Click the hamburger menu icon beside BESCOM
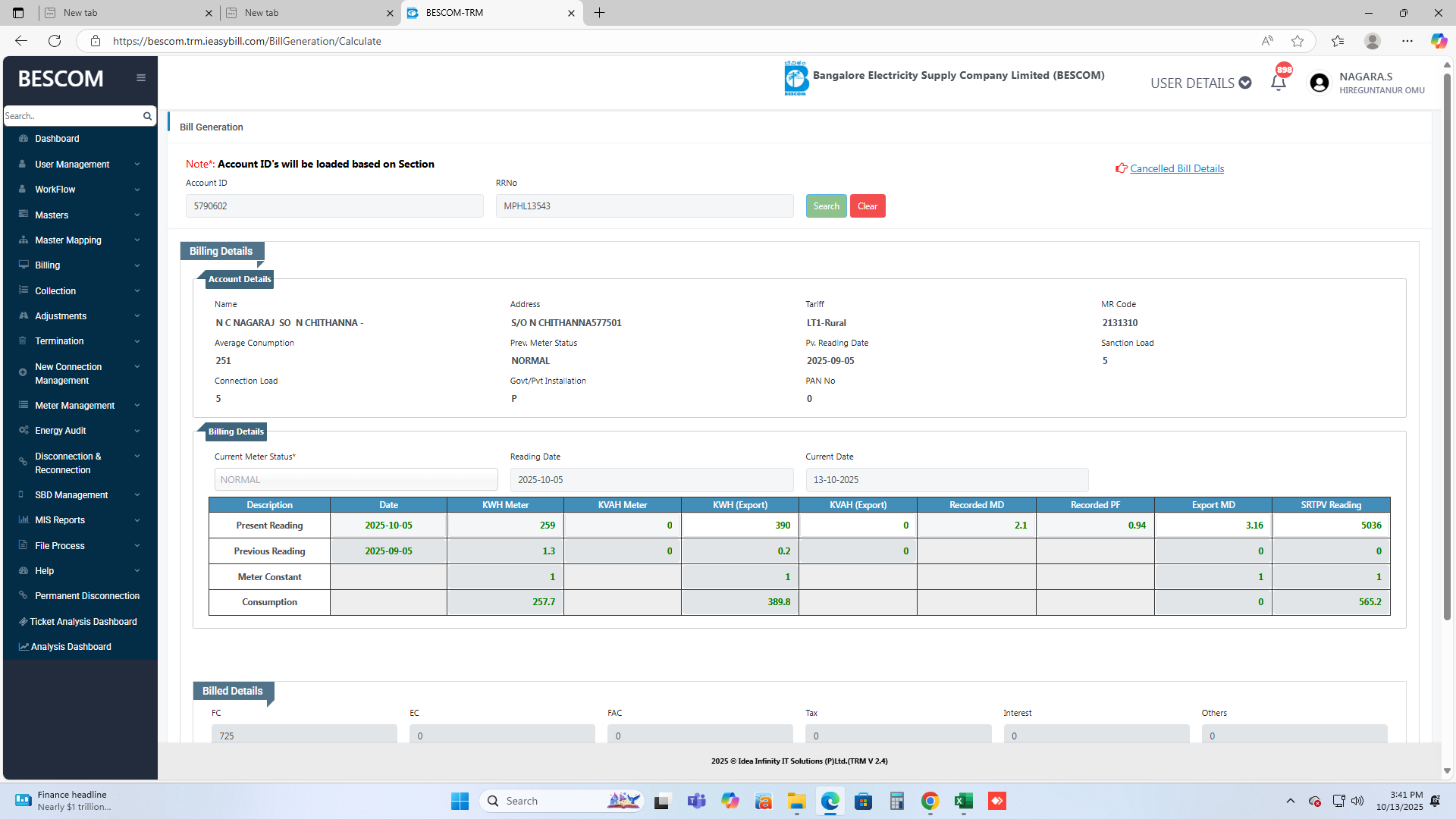1456x819 pixels. pos(141,78)
